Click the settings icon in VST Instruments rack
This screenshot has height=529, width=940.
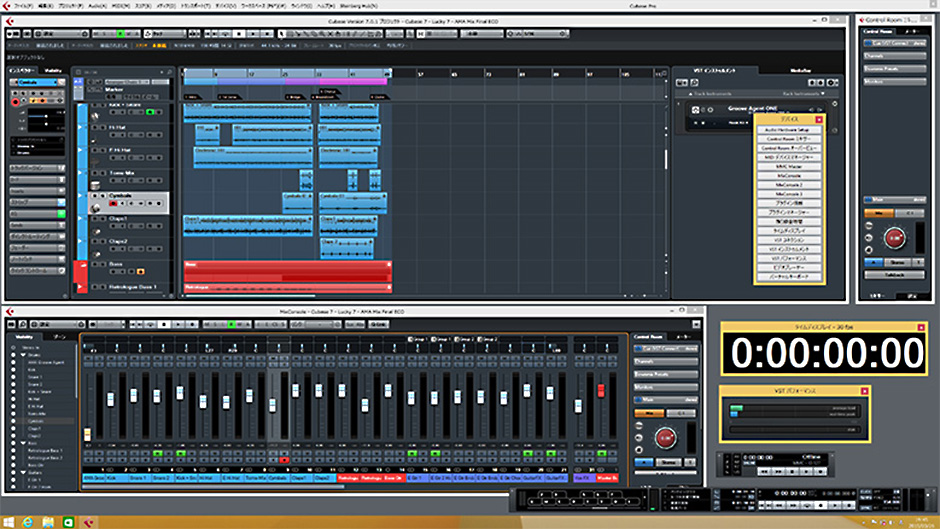(831, 83)
